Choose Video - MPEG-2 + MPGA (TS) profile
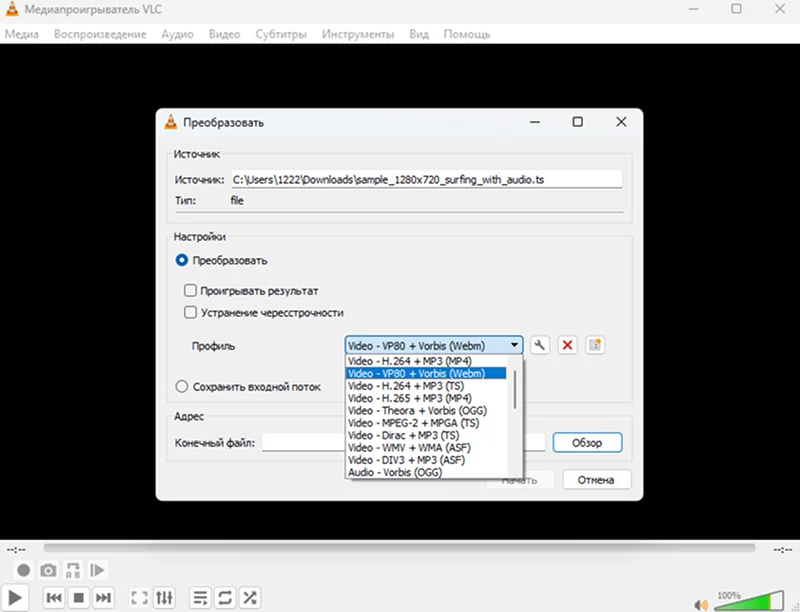This screenshot has width=800, height=612. point(427,423)
